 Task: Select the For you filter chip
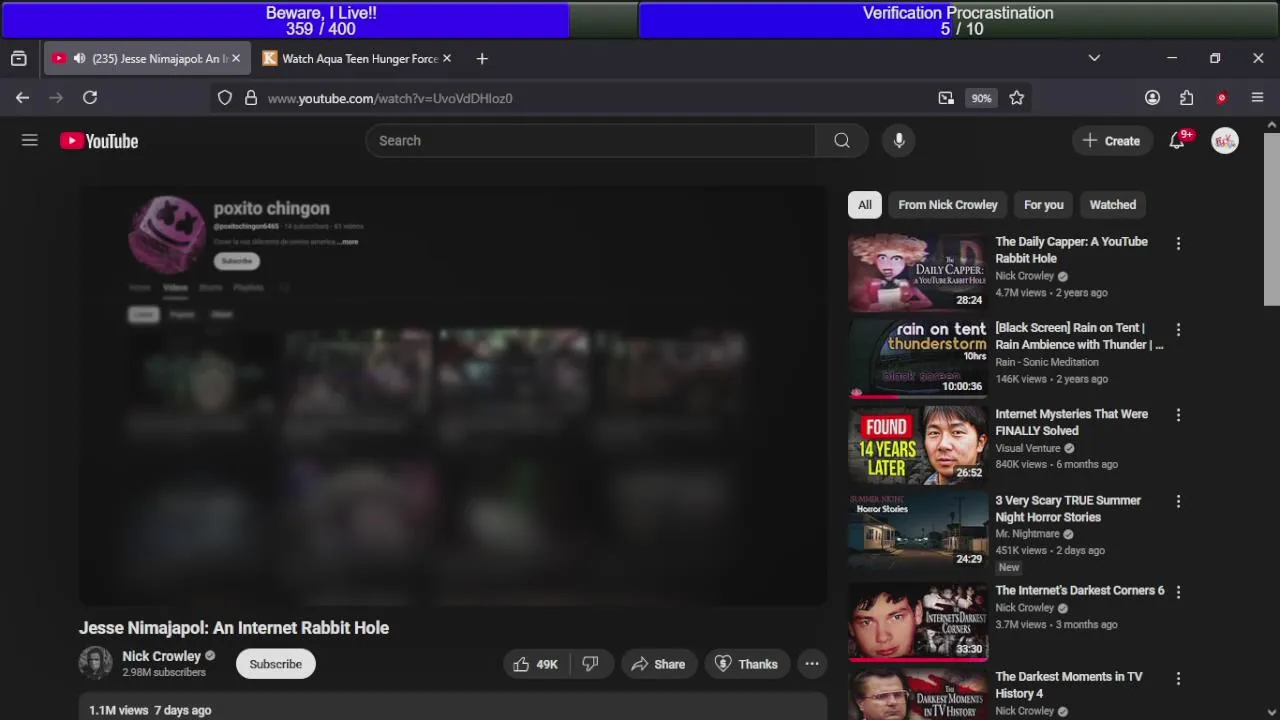(1044, 205)
